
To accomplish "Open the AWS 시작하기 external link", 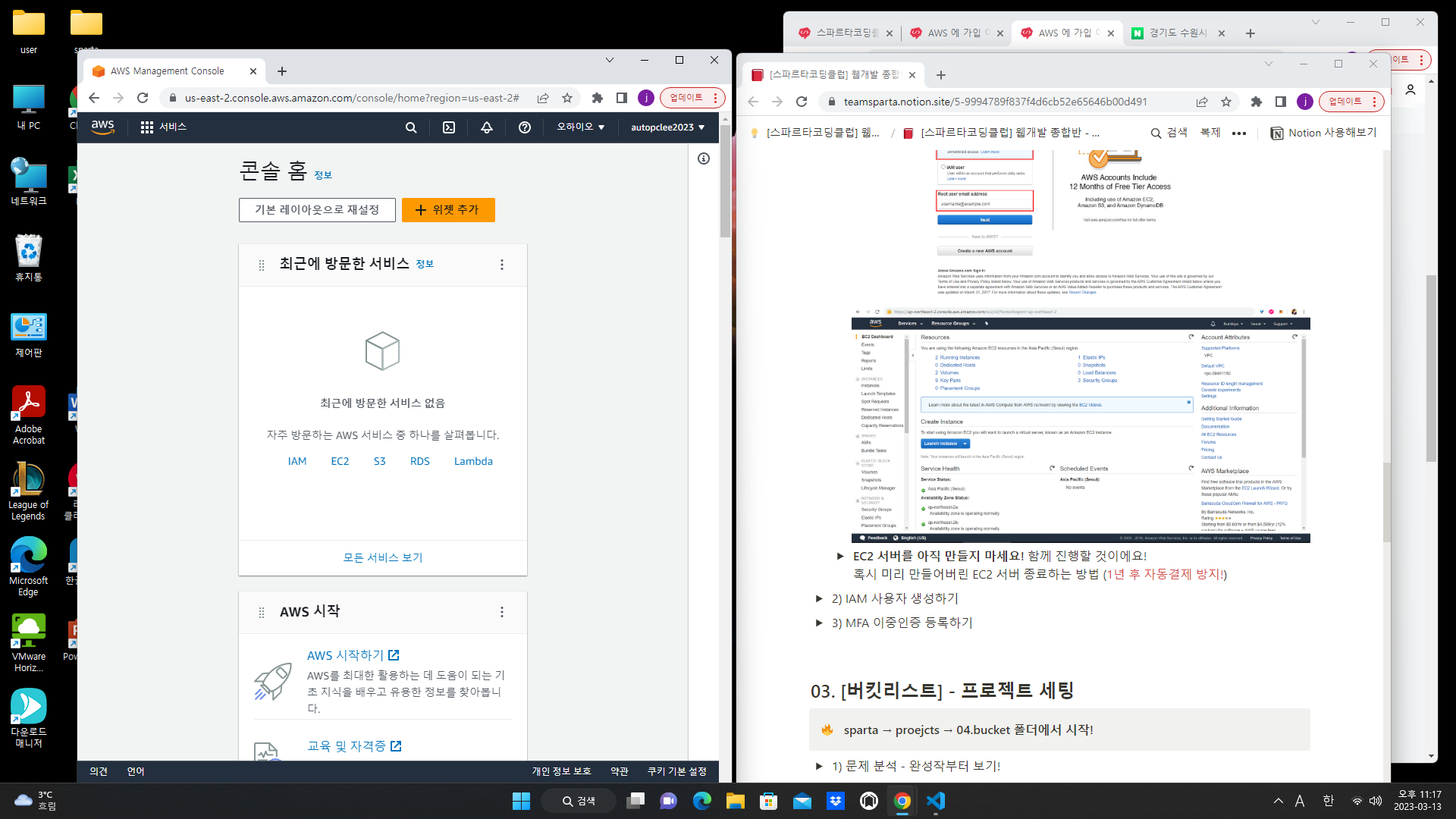I will click(x=353, y=655).
